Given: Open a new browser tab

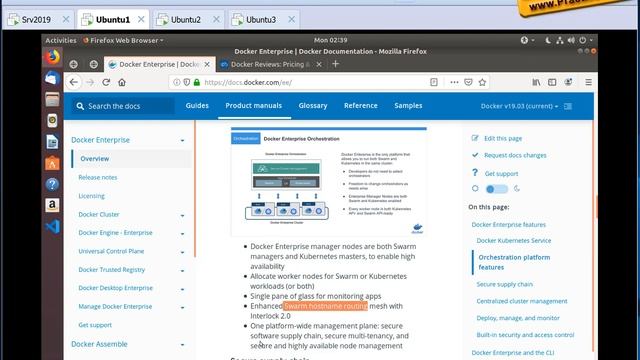Looking at the screenshot, I should 336,64.
